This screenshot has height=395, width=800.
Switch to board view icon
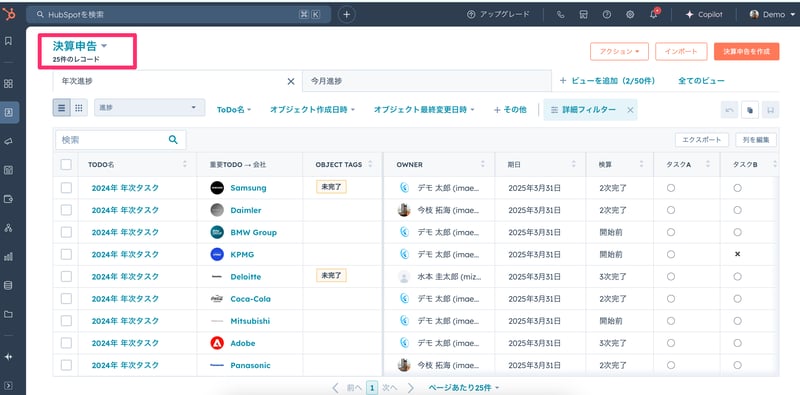pos(79,108)
